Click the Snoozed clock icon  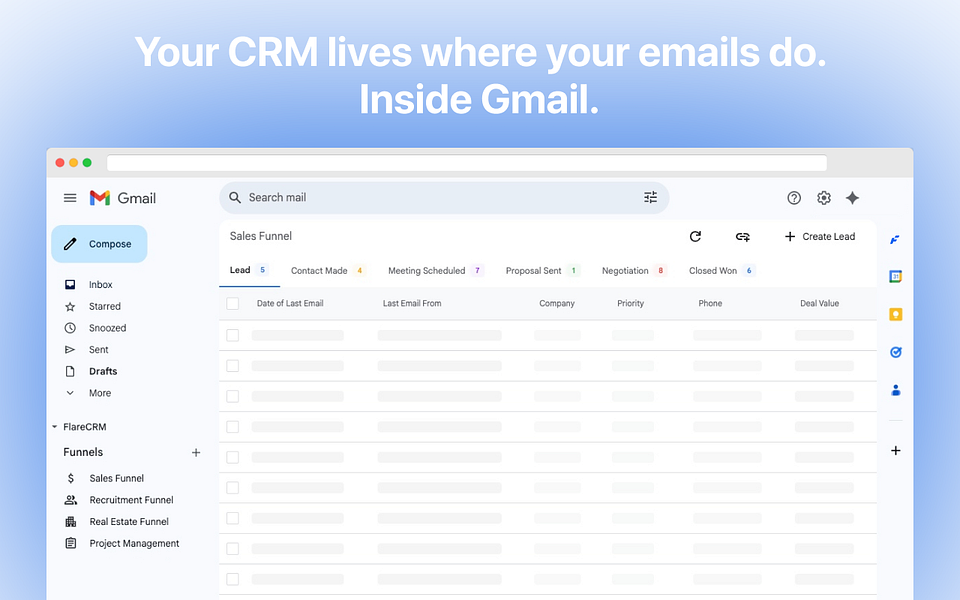70,328
